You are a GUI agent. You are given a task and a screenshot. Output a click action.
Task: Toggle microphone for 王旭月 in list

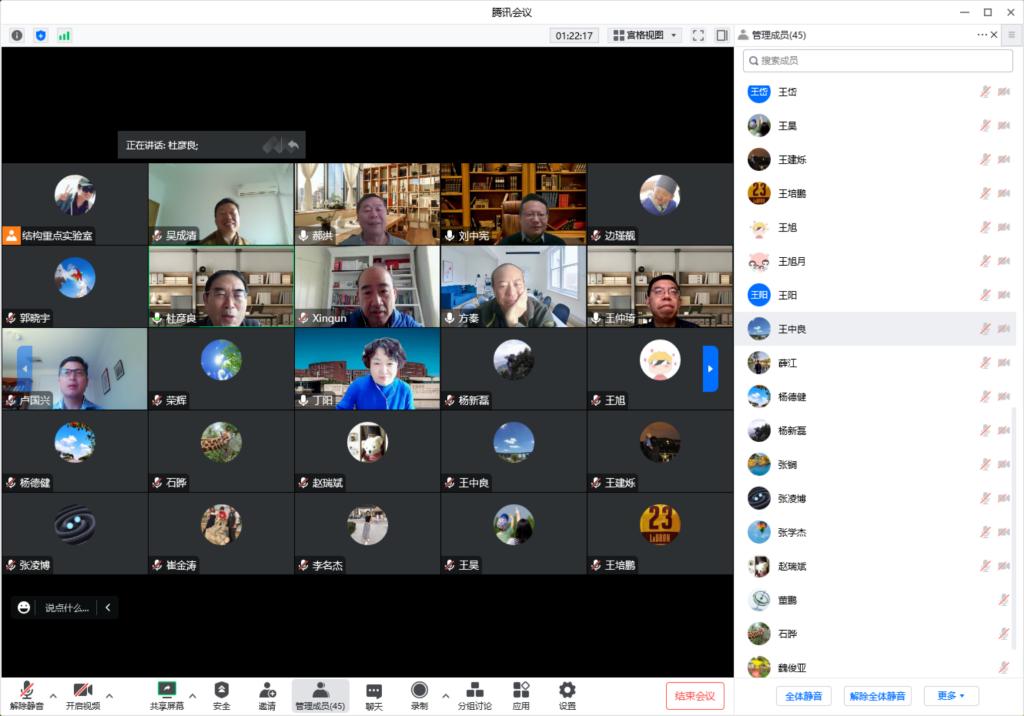[x=985, y=261]
